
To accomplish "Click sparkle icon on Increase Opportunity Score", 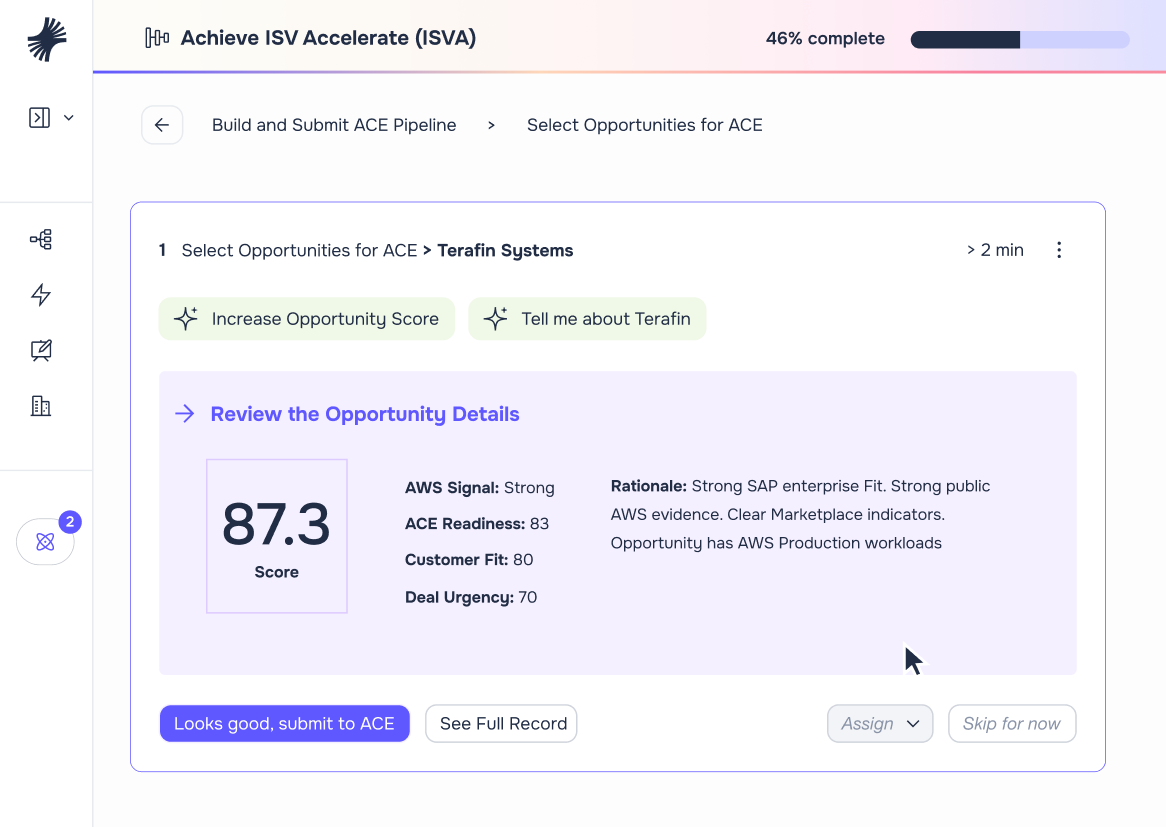I will tap(186, 318).
